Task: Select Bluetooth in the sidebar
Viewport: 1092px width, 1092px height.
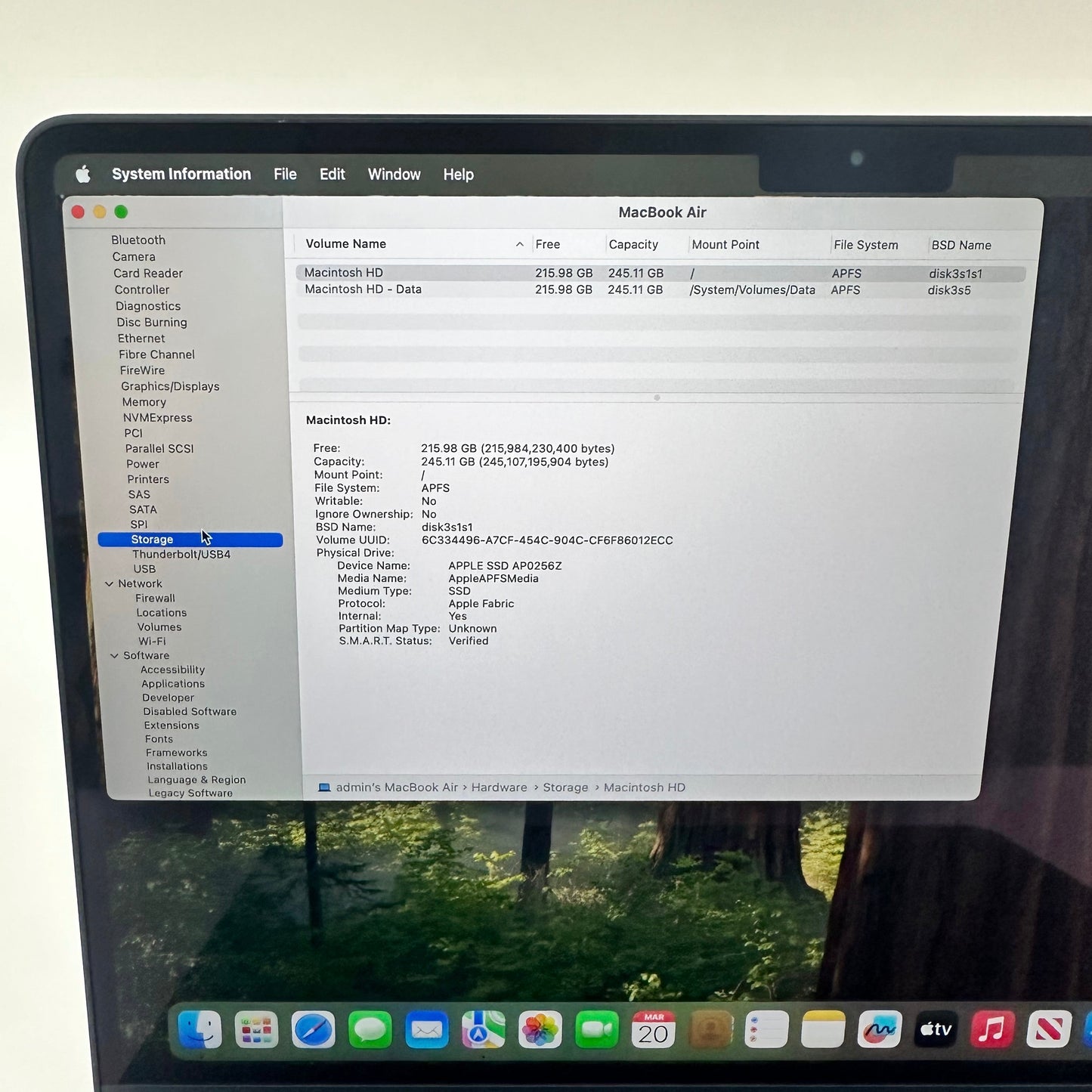Action: click(138, 240)
